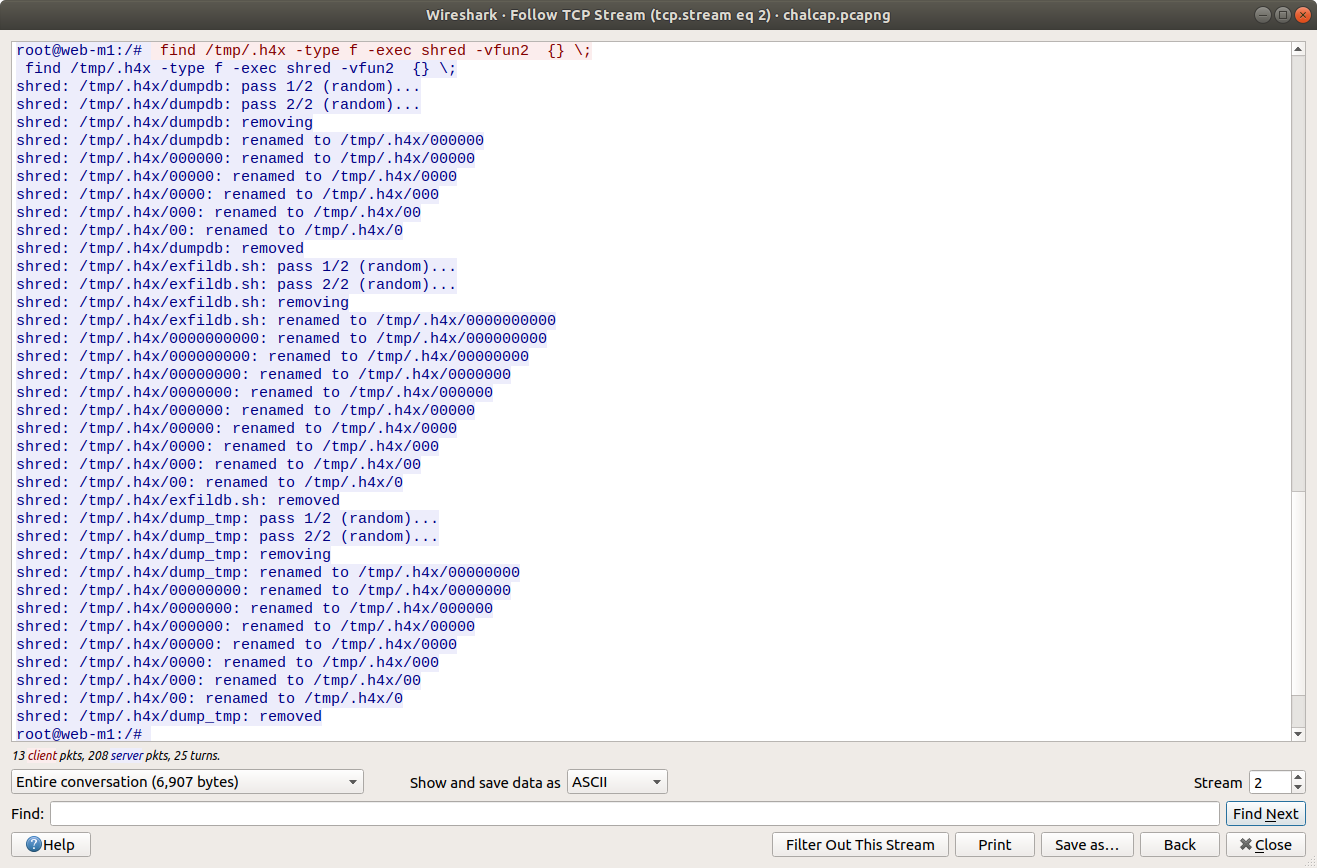Close the window from the title bar
Image resolution: width=1317 pixels, height=868 pixels.
(x=1302, y=15)
